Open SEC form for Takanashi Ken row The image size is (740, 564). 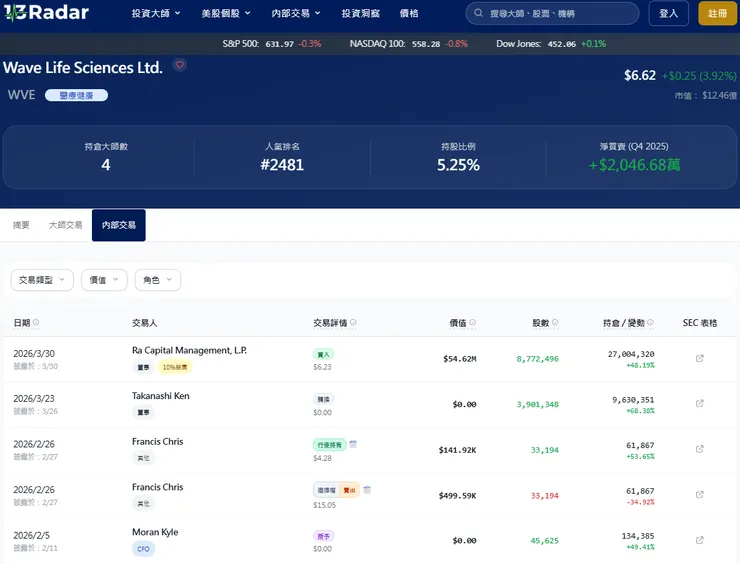pos(699,403)
